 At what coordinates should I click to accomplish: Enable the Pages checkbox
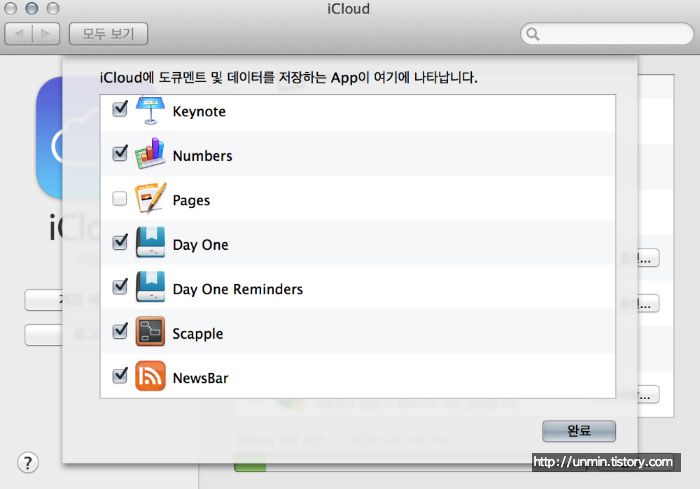click(120, 198)
